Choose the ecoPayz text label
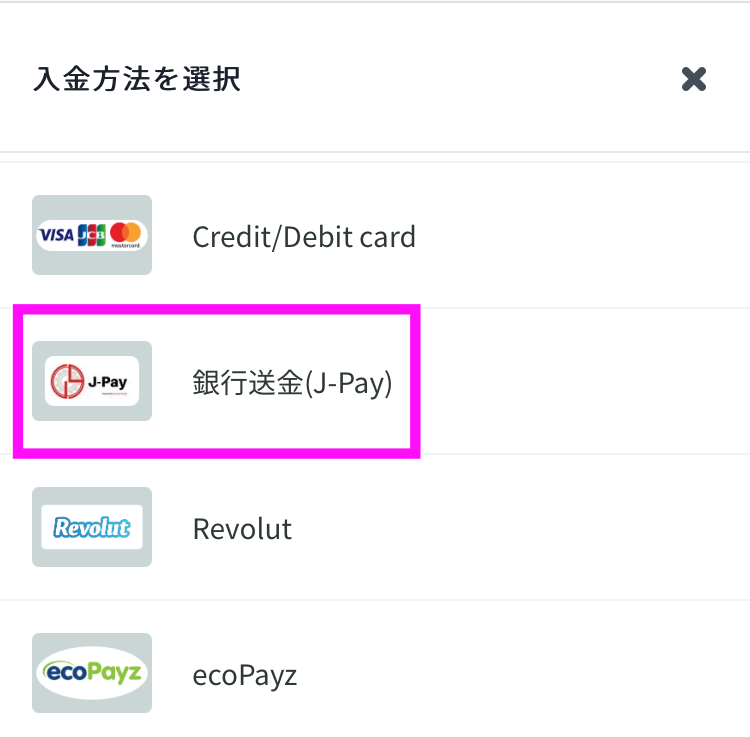The image size is (750, 737). click(245, 676)
